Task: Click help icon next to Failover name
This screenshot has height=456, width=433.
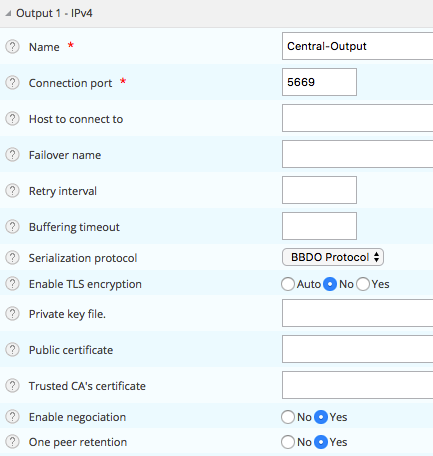Action: [x=12, y=155]
